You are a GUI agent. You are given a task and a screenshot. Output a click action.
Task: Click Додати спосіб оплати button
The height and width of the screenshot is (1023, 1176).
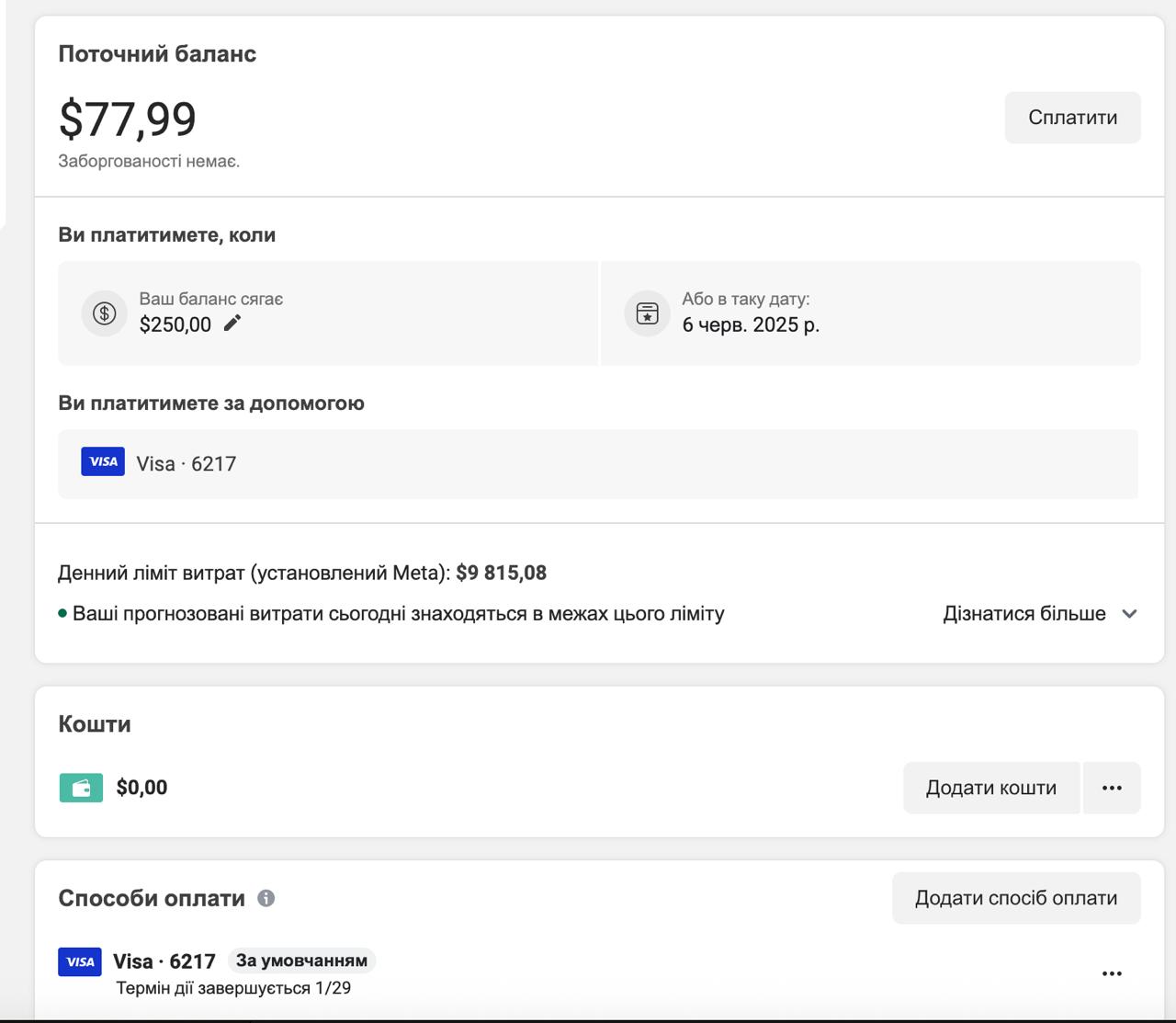coord(1016,898)
